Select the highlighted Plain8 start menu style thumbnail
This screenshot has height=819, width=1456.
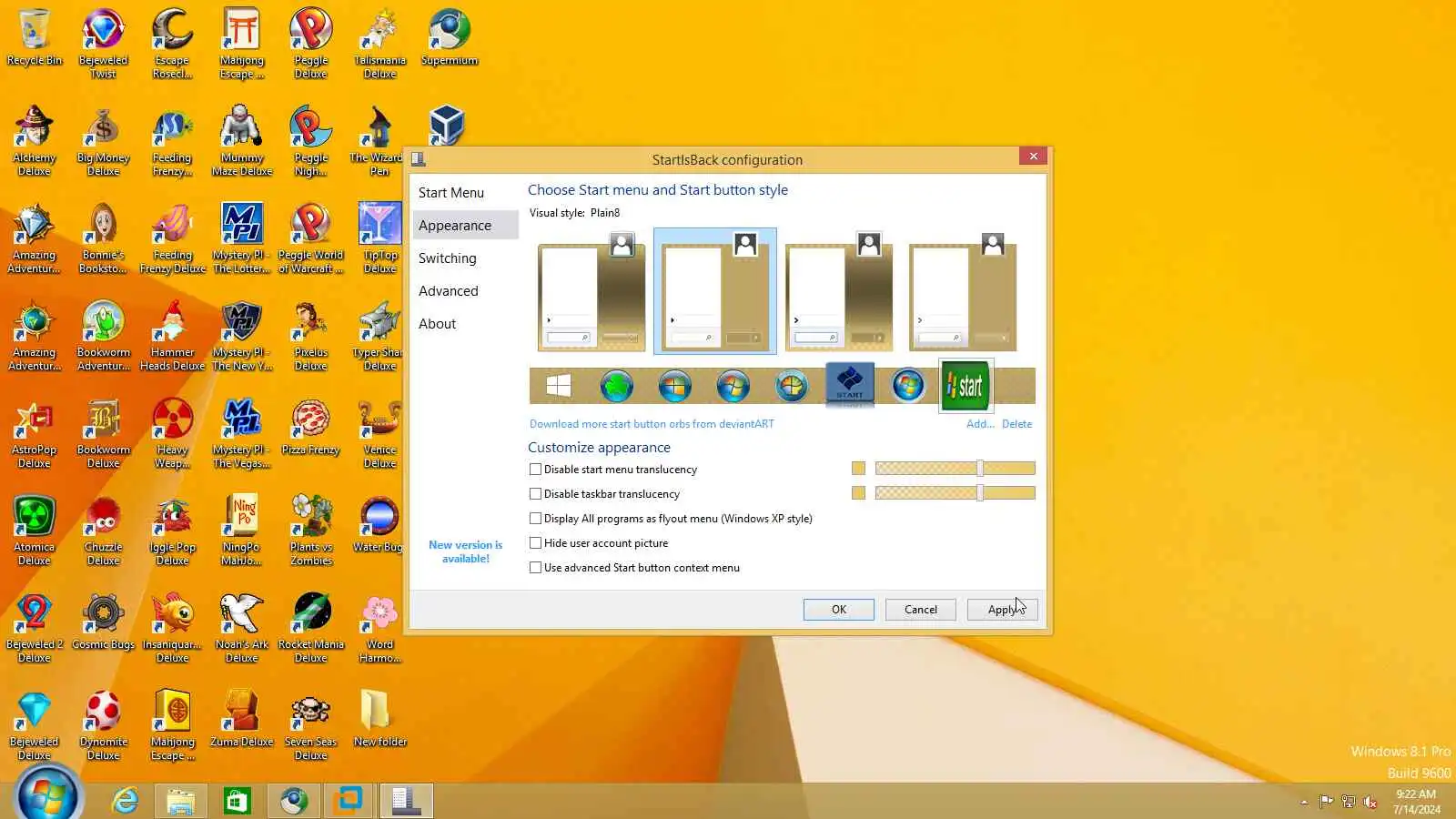tap(715, 291)
